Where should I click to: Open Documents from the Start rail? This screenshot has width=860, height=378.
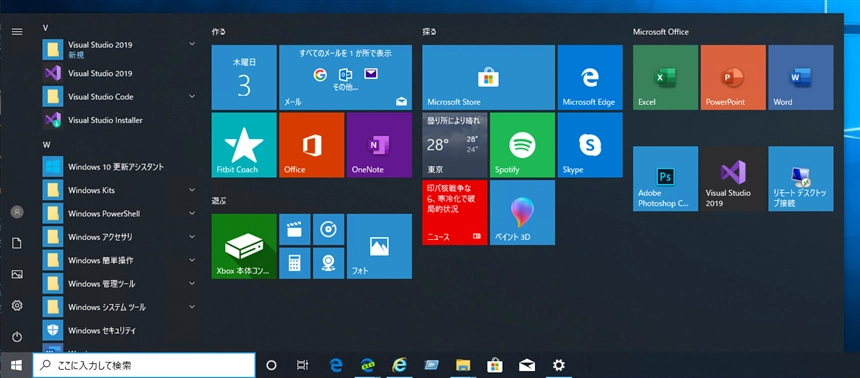(17, 243)
